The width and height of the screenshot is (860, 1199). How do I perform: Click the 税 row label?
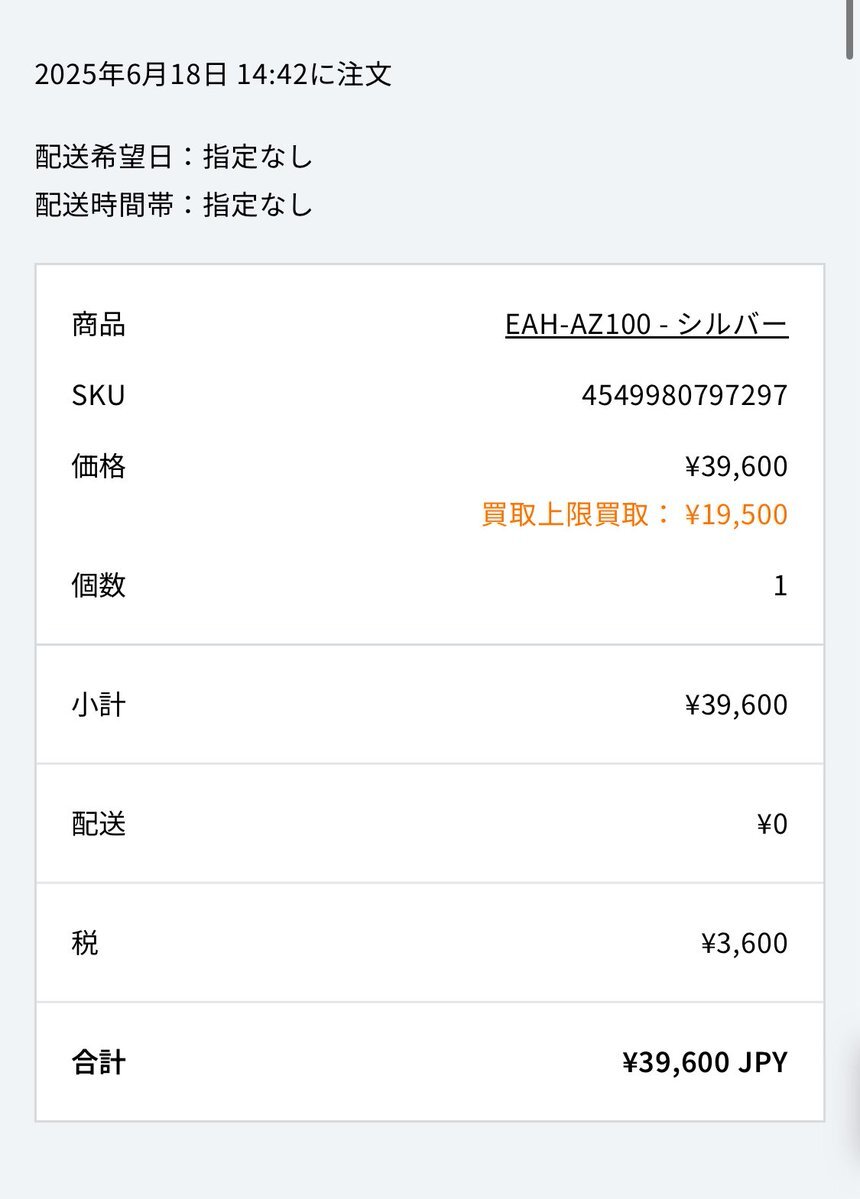click(x=85, y=944)
